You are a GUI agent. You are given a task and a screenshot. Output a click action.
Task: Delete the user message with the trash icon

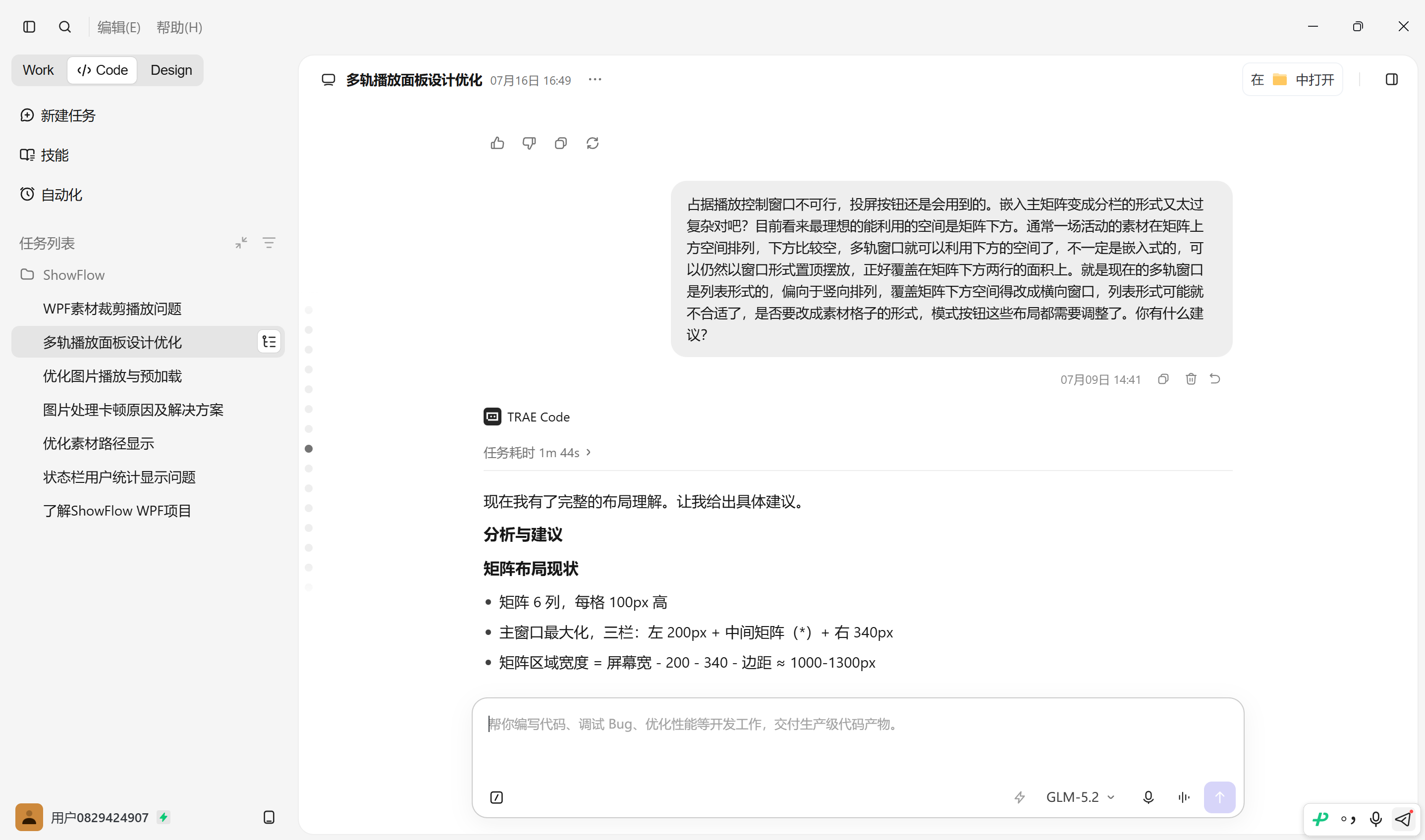pos(1191,379)
